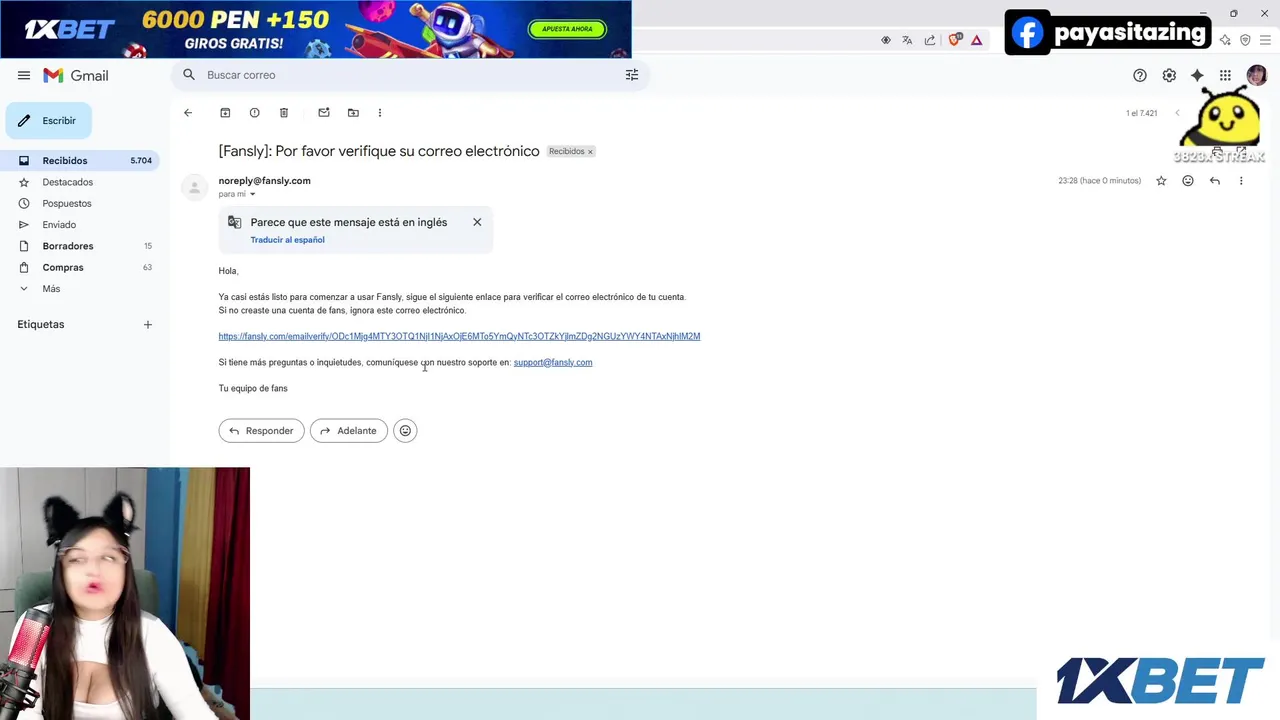The image size is (1280, 720).
Task: Click APUESTA AHORA in 1XBET banner
Action: click(x=567, y=29)
